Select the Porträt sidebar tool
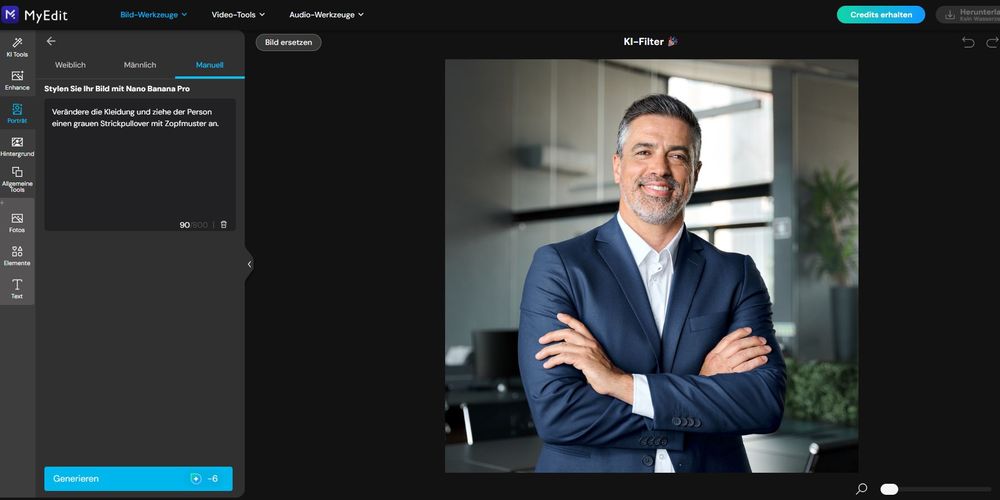This screenshot has height=500, width=1000. pos(17,114)
